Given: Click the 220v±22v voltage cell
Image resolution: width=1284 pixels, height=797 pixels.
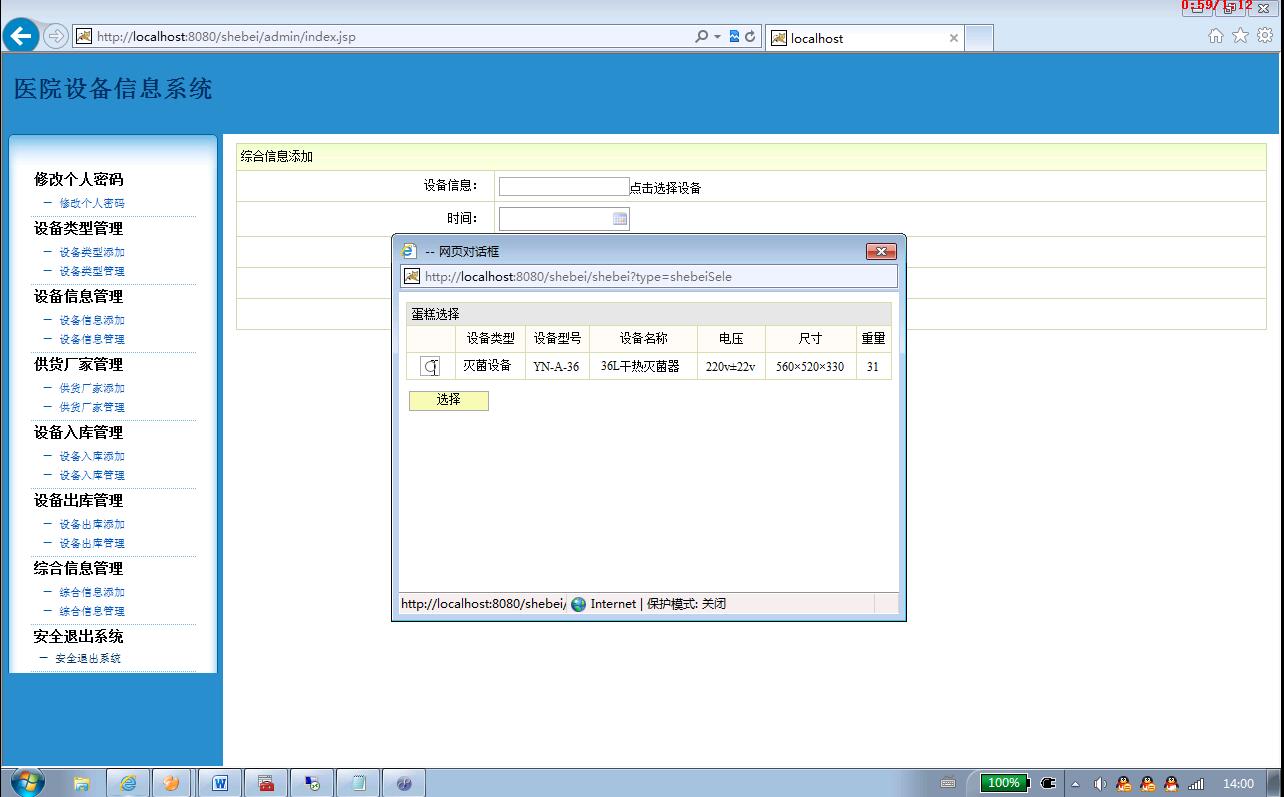Looking at the screenshot, I should click(x=730, y=367).
